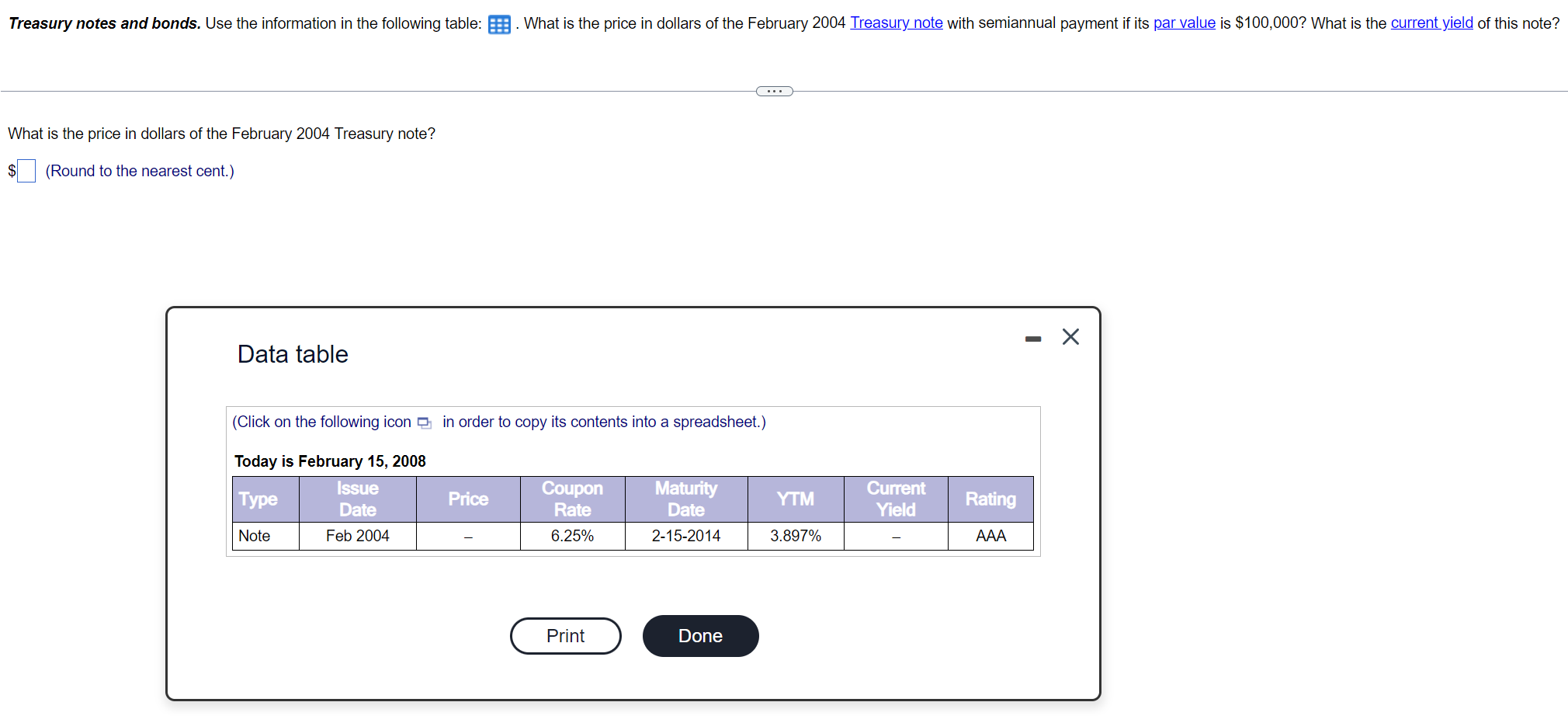Image resolution: width=1568 pixels, height=716 pixels.
Task: Click the price answer input box
Action: point(26,170)
